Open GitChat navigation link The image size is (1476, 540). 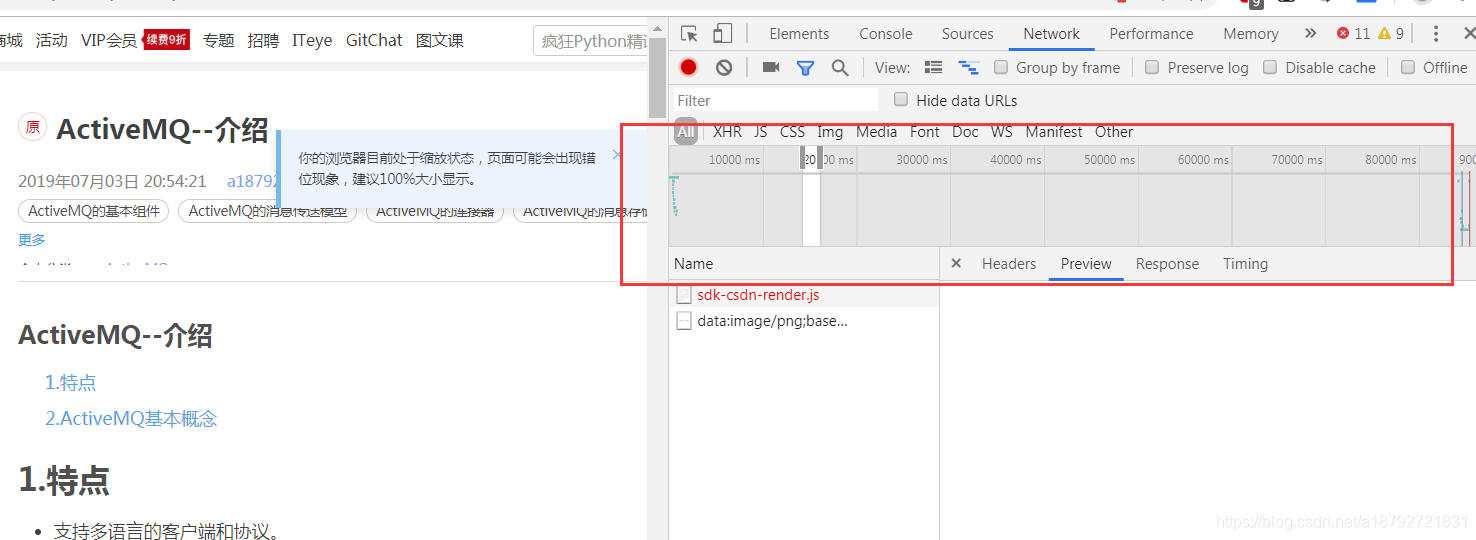(374, 40)
